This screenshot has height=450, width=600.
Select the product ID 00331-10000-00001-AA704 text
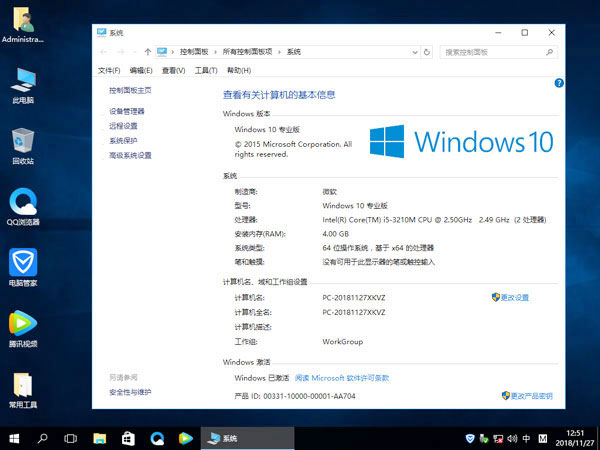(309, 396)
